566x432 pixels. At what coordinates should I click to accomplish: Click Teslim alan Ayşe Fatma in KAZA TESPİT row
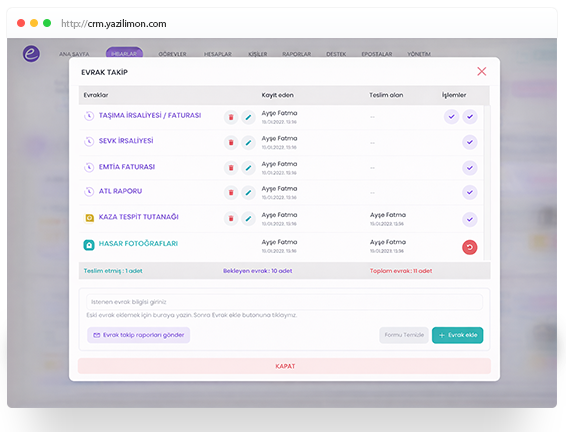click(x=388, y=215)
